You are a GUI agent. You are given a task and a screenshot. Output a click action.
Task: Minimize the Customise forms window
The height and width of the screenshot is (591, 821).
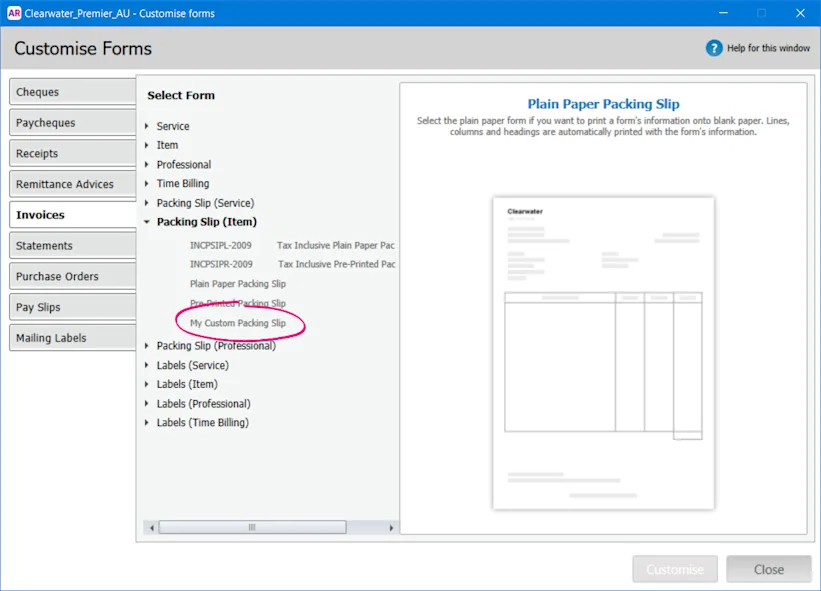coord(723,13)
